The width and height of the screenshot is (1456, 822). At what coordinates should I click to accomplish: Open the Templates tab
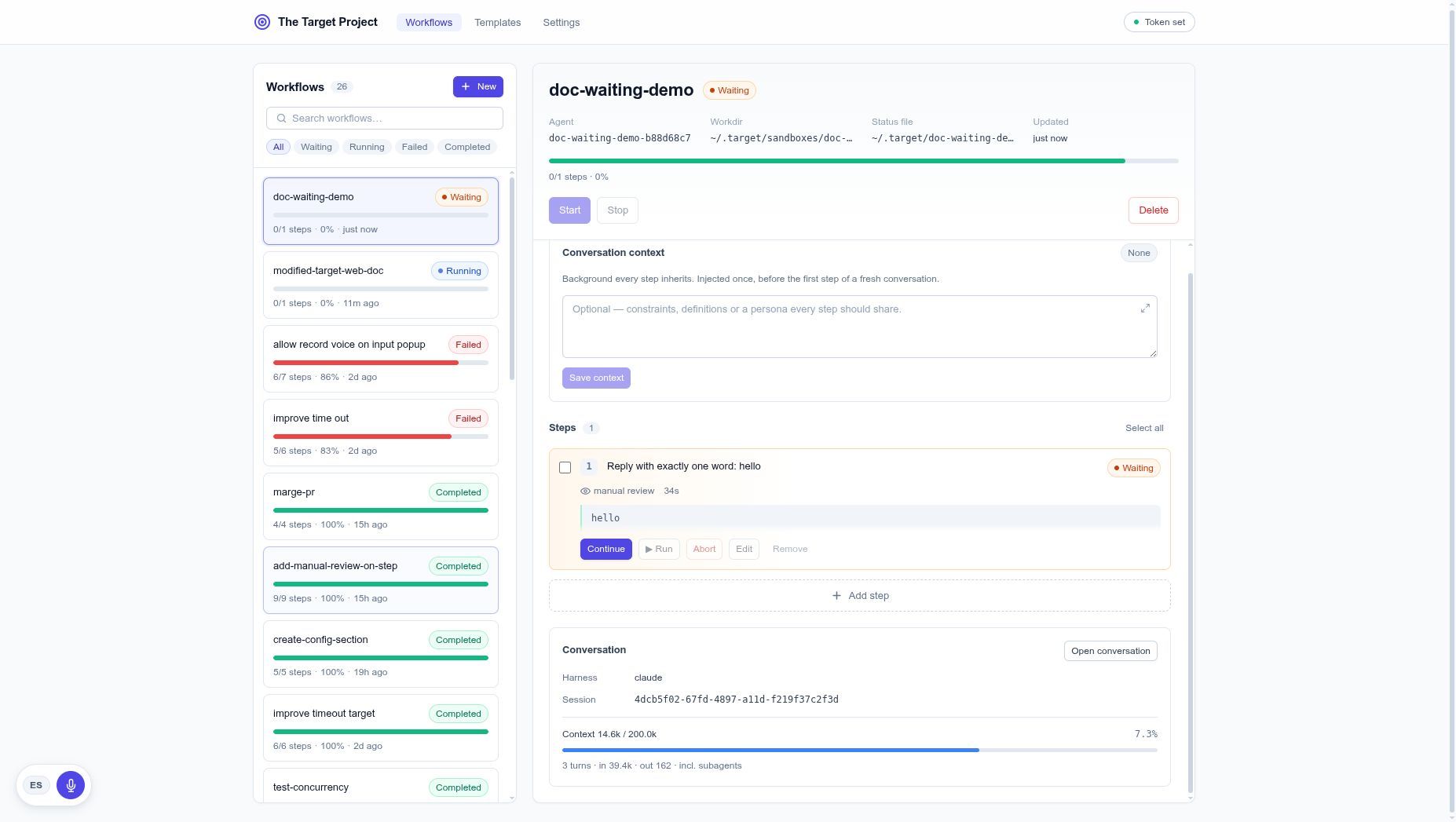tap(498, 23)
